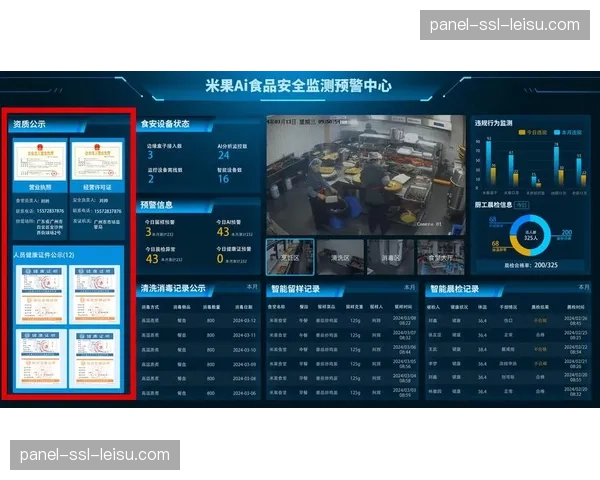Image resolution: width=600 pixels, height=480 pixels.
Task: Click the 经营许可证 label button
Action: (x=97, y=187)
